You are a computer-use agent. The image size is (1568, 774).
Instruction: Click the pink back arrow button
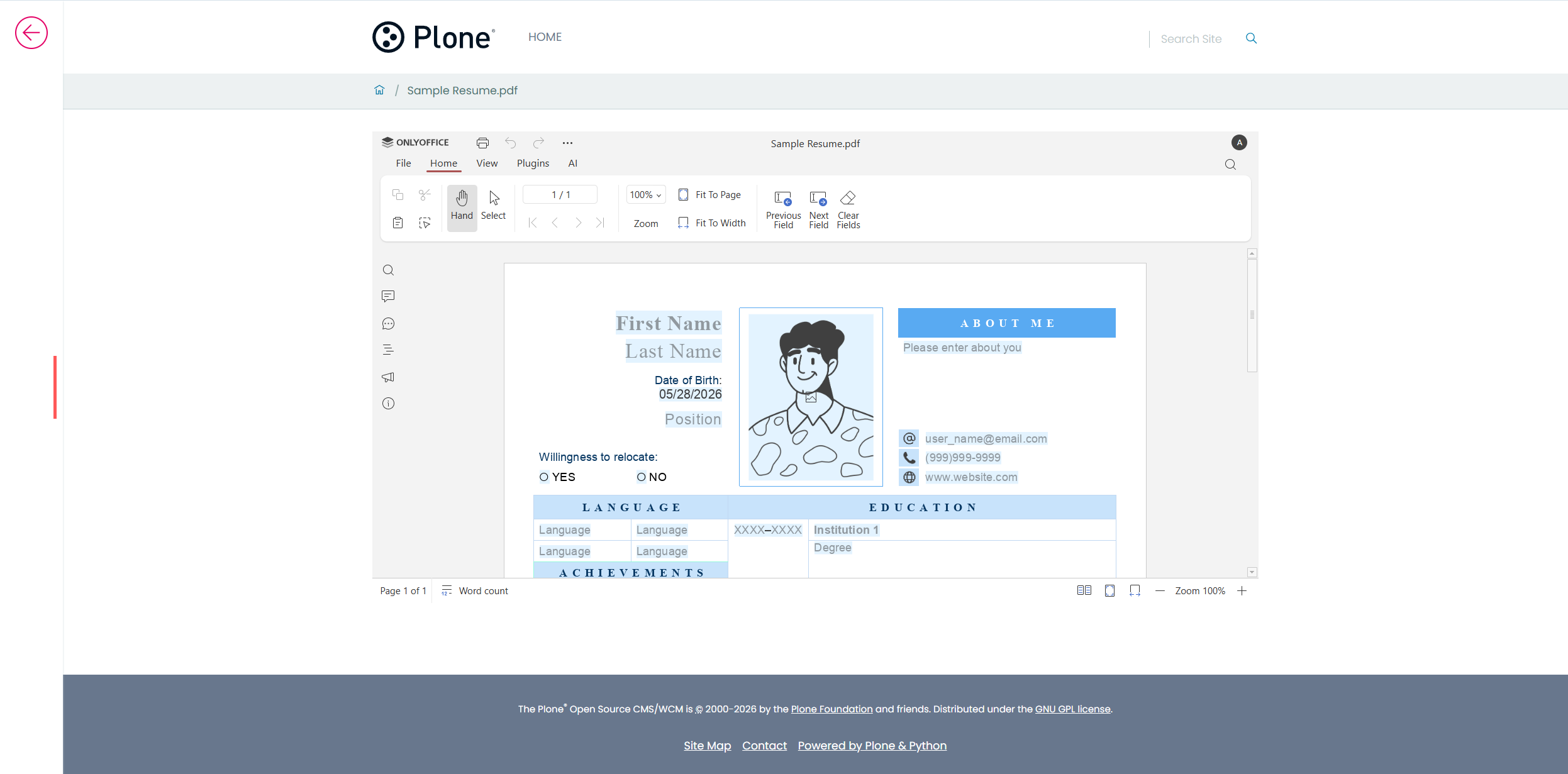(31, 33)
